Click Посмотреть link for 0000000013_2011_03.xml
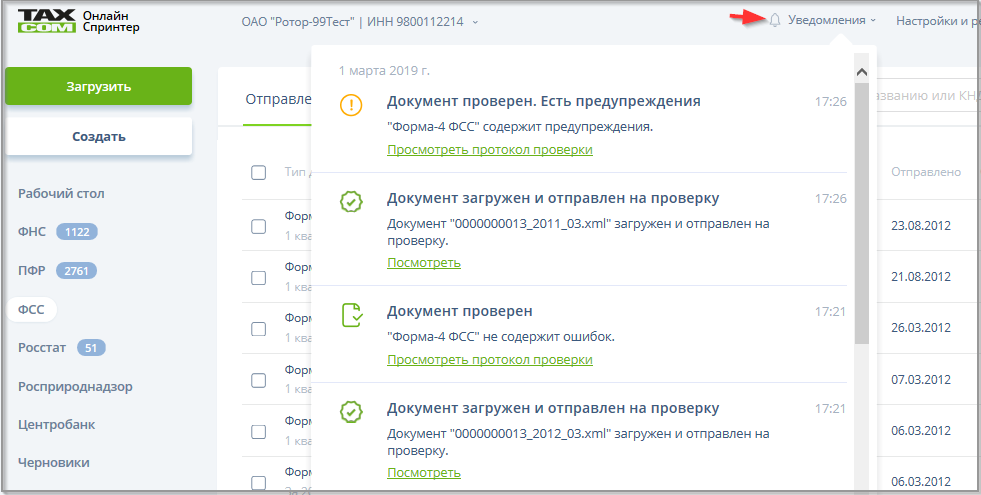Screen dimensions: 981x495 point(423,263)
